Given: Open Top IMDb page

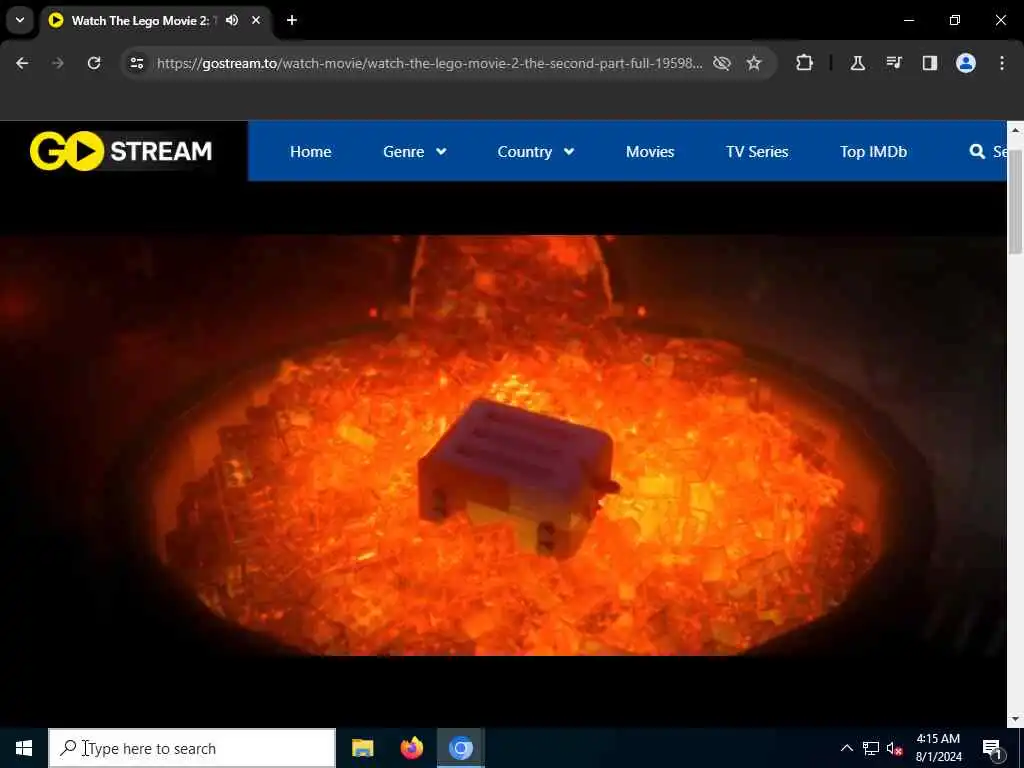Looking at the screenshot, I should [x=873, y=152].
